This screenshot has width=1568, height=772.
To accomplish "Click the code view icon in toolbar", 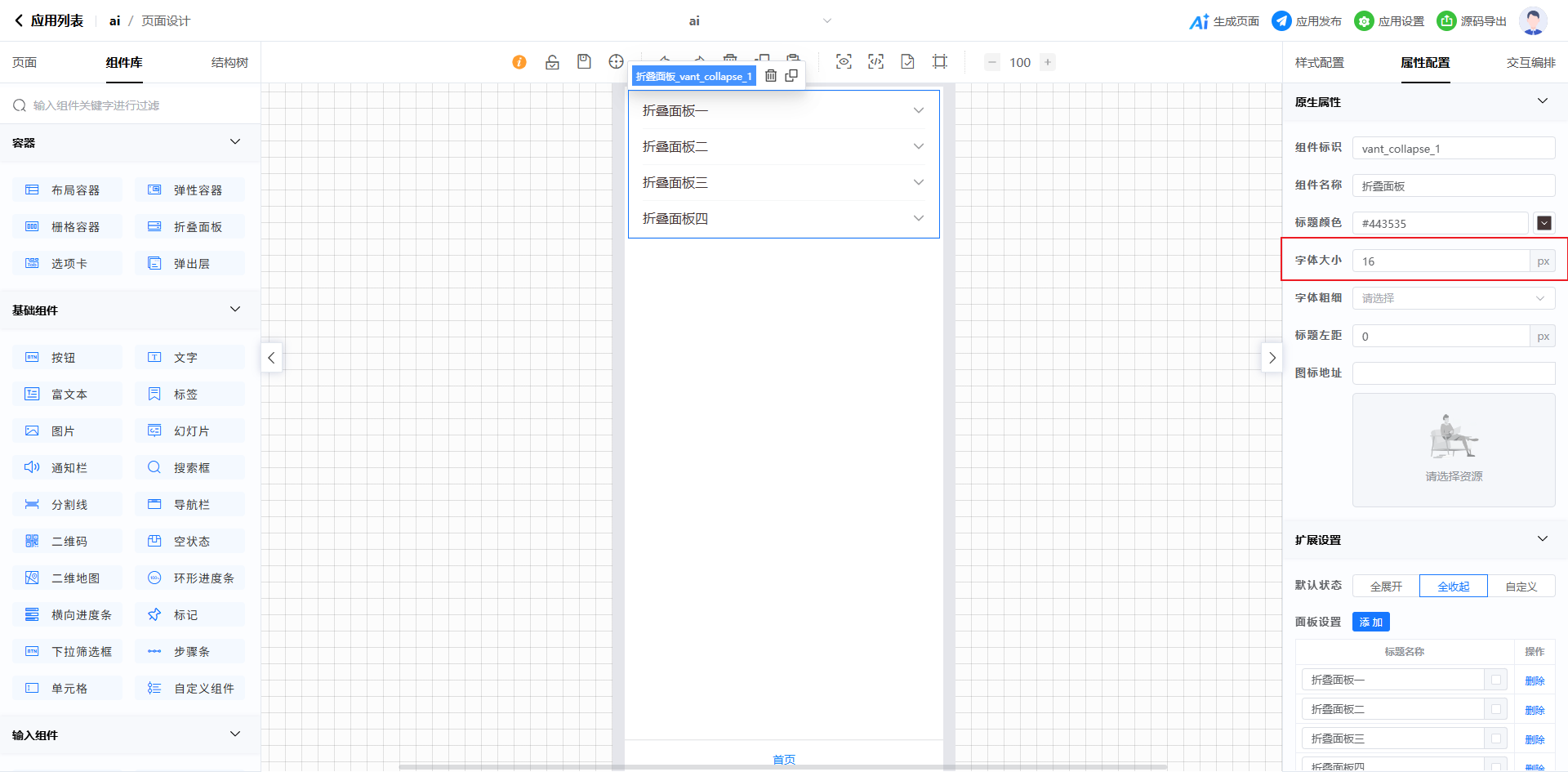I will click(875, 62).
